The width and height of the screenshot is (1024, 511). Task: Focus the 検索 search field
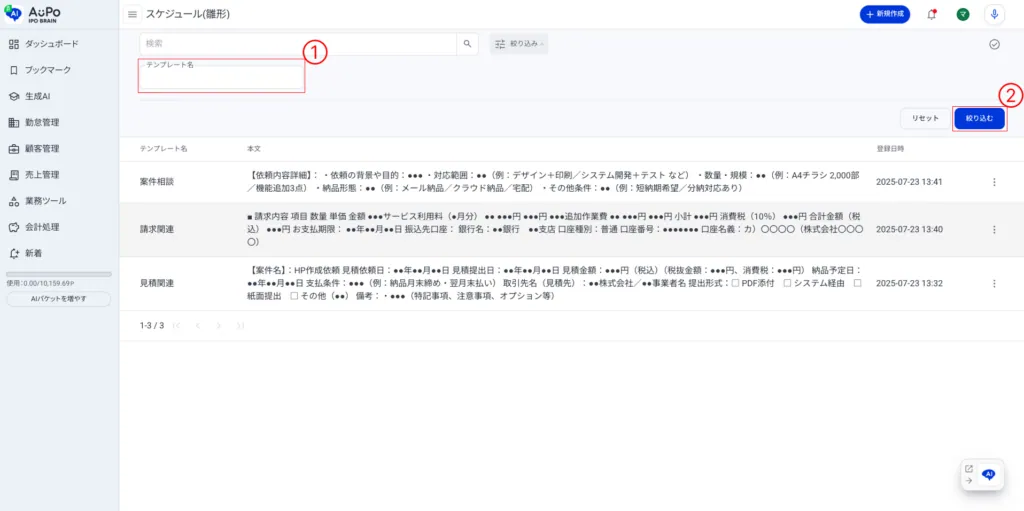point(298,44)
